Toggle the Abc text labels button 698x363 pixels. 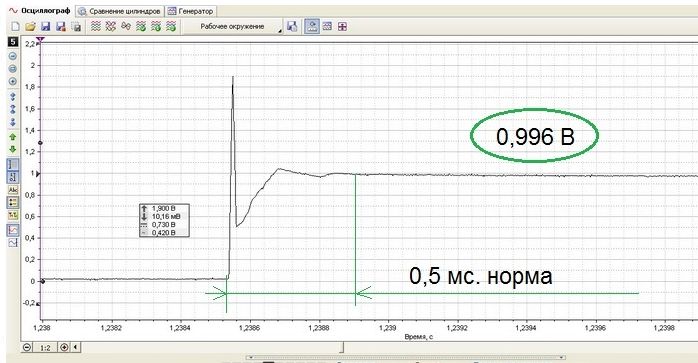click(x=13, y=190)
